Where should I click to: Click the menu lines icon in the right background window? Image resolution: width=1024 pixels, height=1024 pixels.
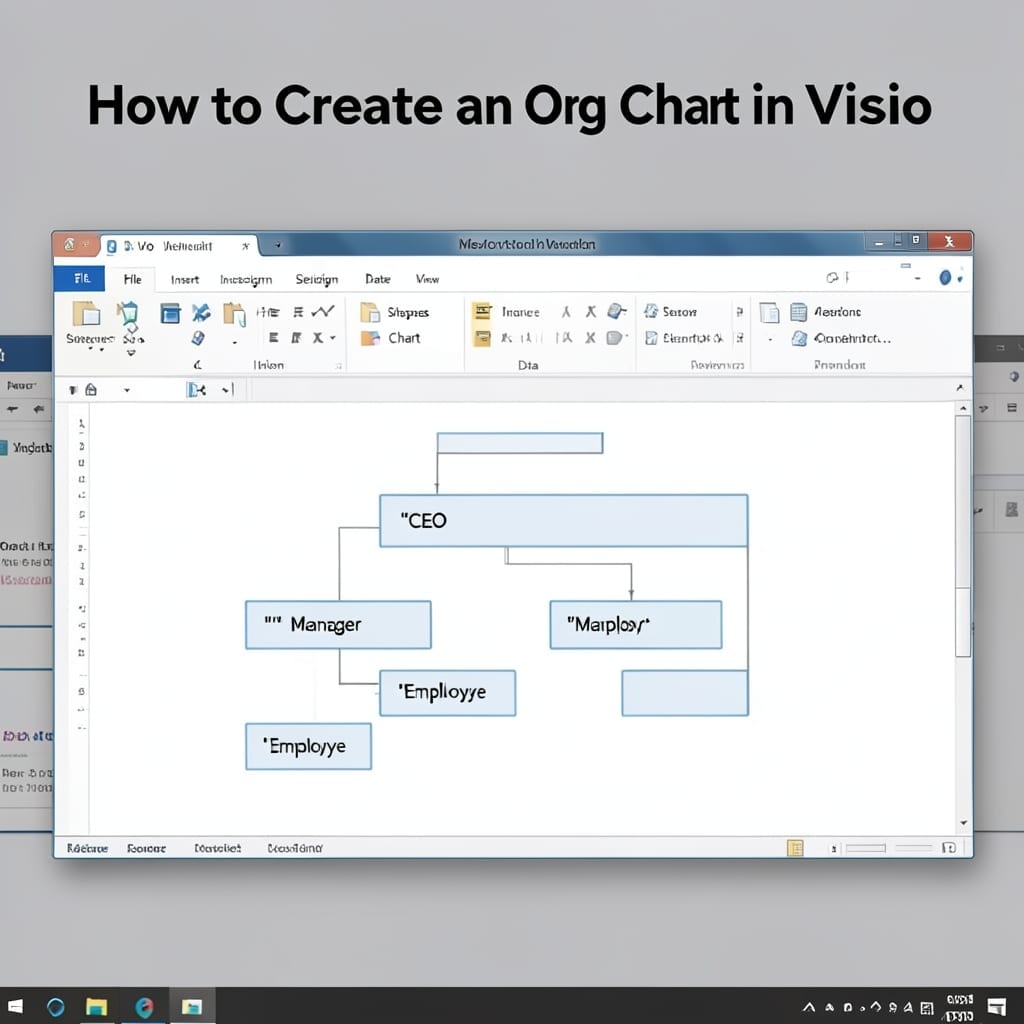point(1012,408)
